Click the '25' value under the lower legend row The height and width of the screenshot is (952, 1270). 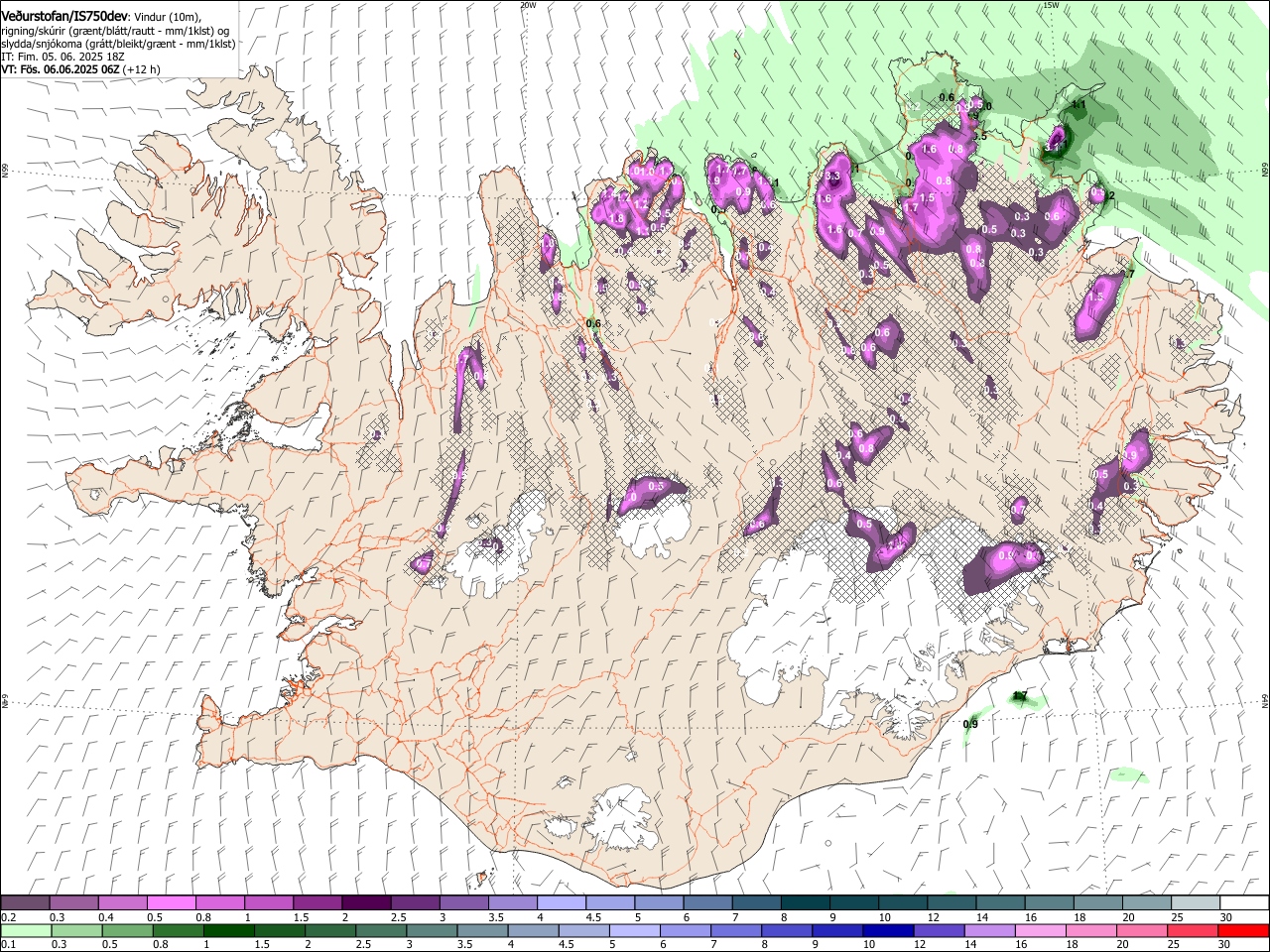coord(1175,945)
